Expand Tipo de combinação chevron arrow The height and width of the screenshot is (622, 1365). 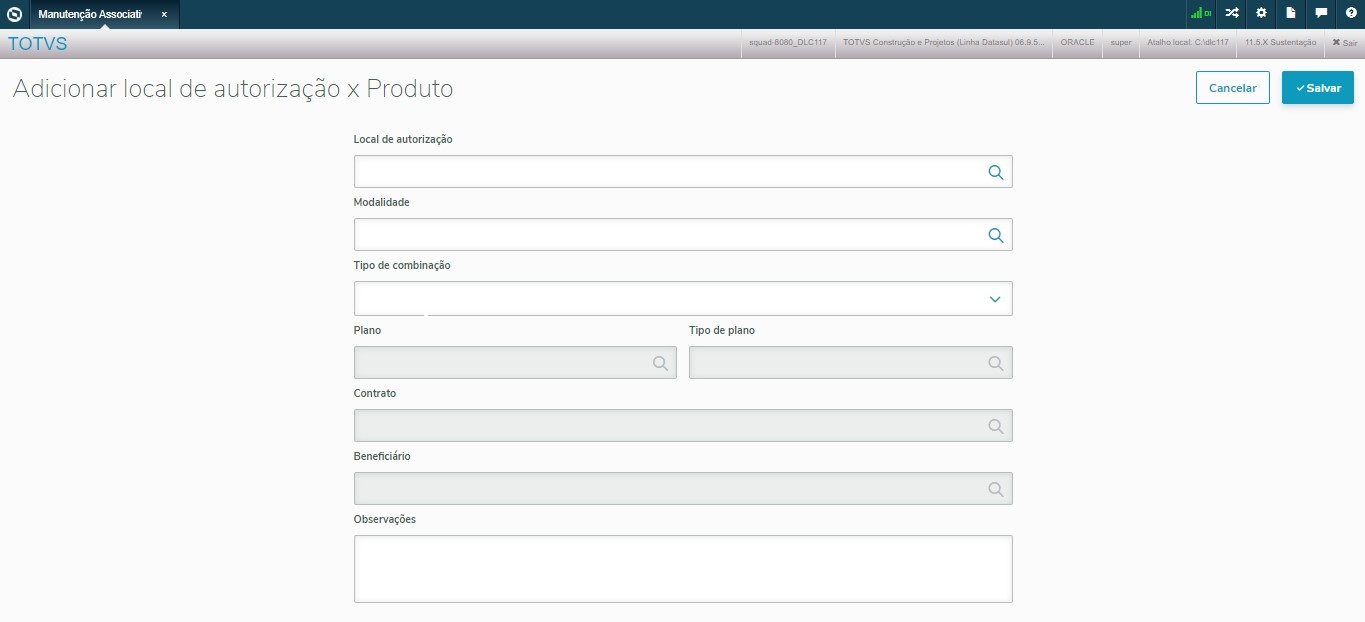click(995, 299)
